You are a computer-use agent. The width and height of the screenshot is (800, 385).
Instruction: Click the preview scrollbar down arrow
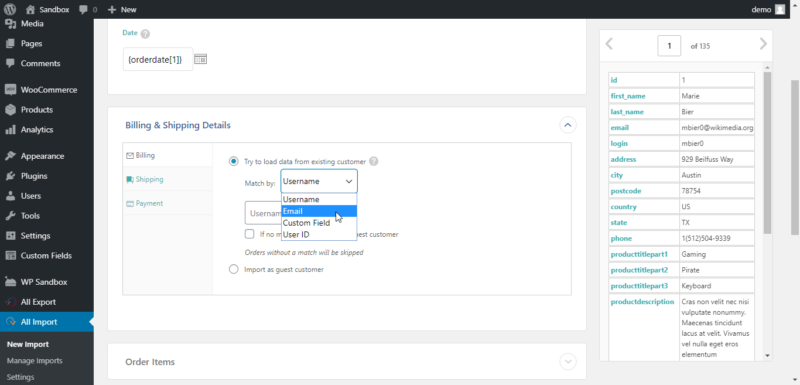point(767,355)
